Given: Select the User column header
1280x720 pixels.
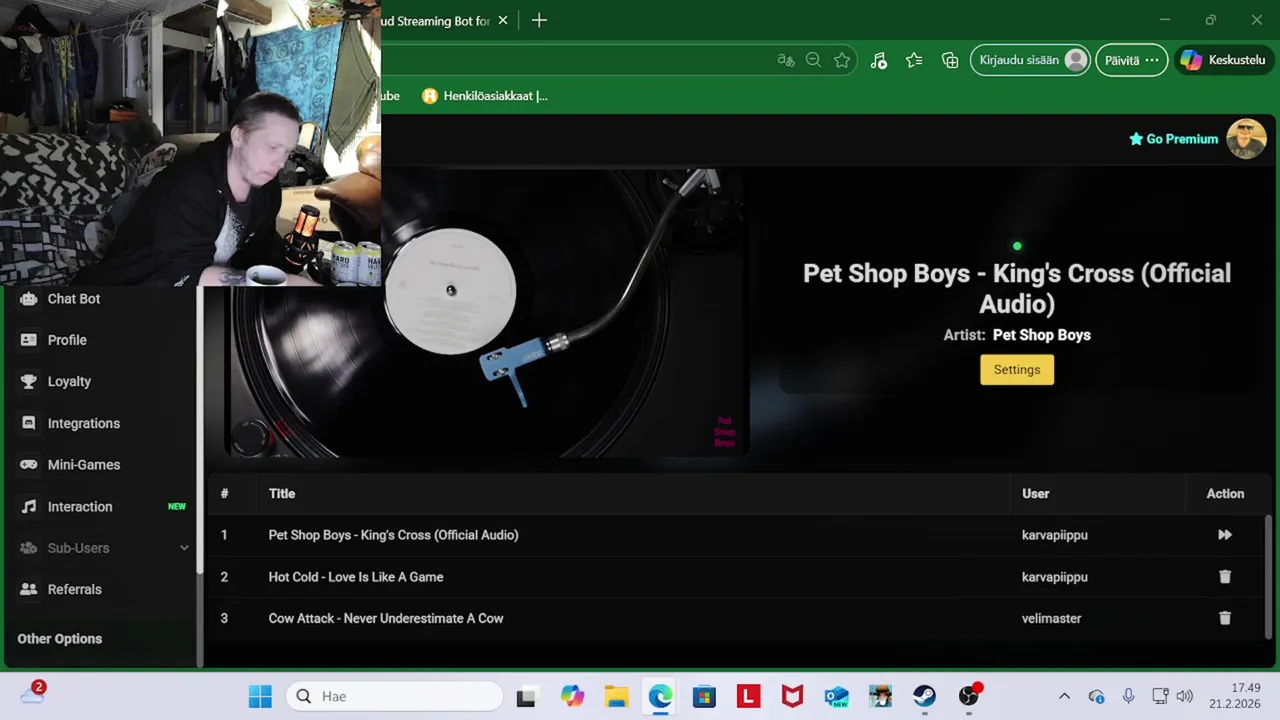Looking at the screenshot, I should pos(1036,493).
